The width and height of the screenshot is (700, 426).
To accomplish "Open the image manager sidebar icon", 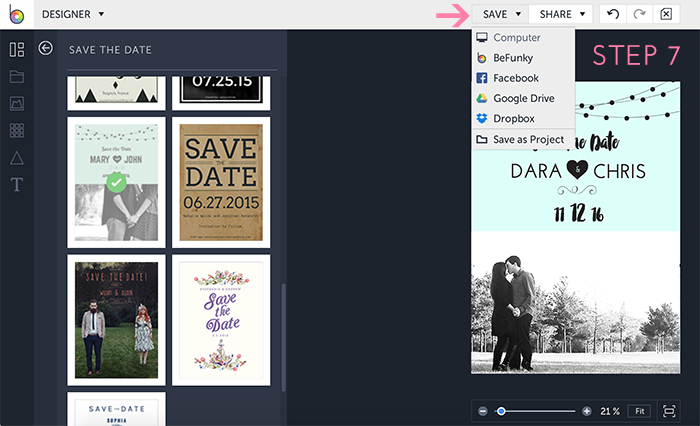I will pyautogui.click(x=17, y=104).
